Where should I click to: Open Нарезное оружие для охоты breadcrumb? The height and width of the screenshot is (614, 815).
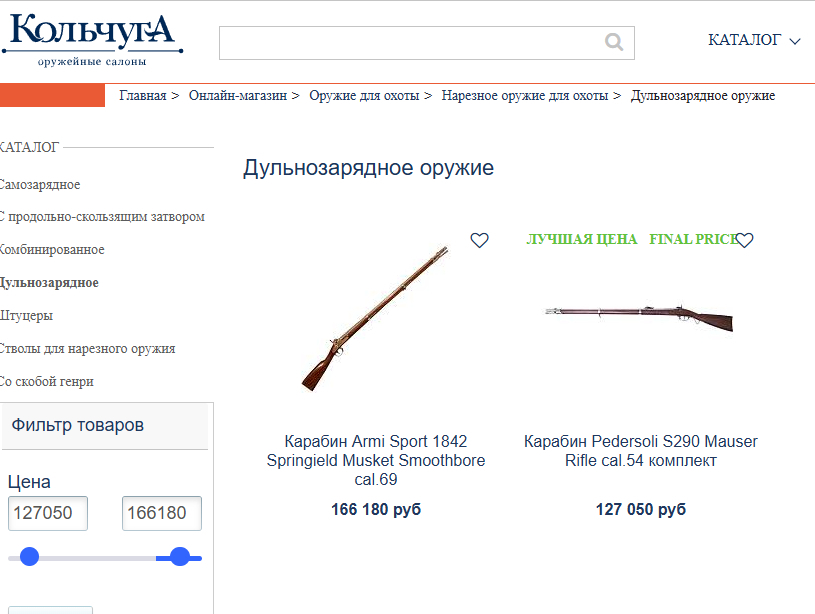524,96
